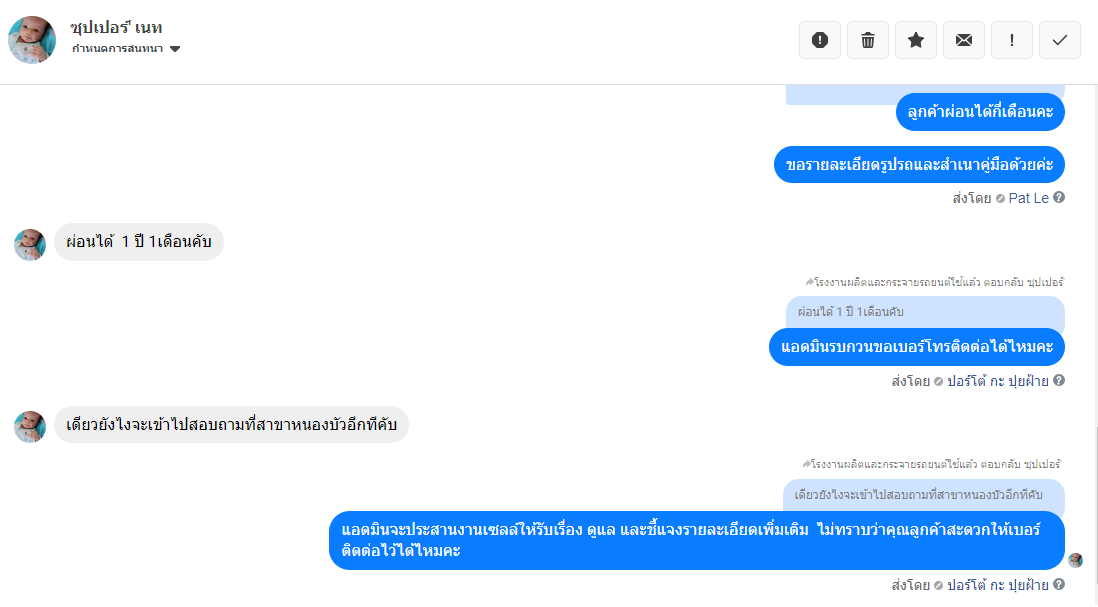Select the ผ่อนได้ 1 ปี 1เดือนคับ customer message
This screenshot has height=607, width=1098.
click(139, 242)
